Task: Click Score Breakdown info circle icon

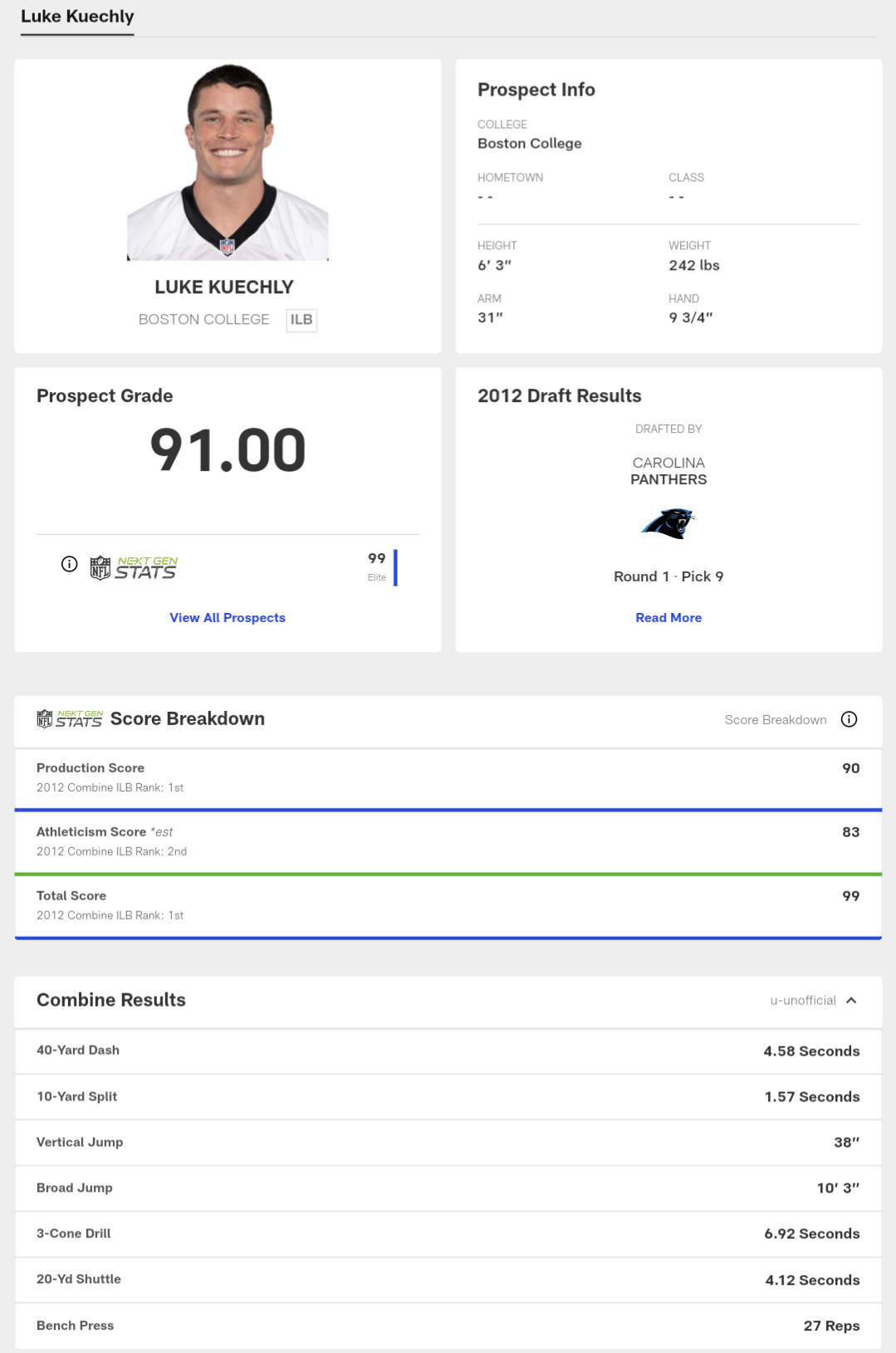Action: pos(849,719)
